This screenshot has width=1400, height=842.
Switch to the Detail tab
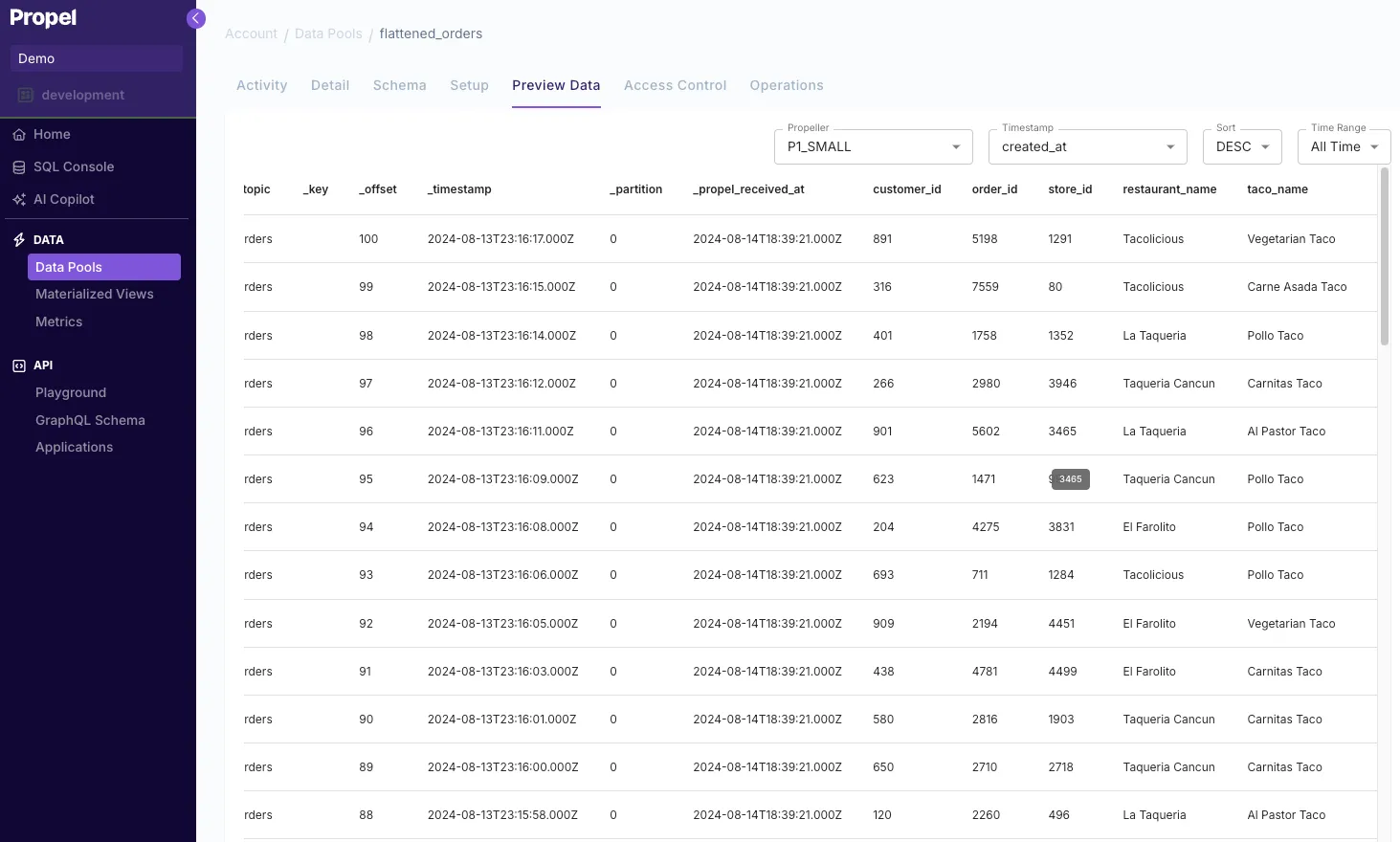pyautogui.click(x=330, y=85)
